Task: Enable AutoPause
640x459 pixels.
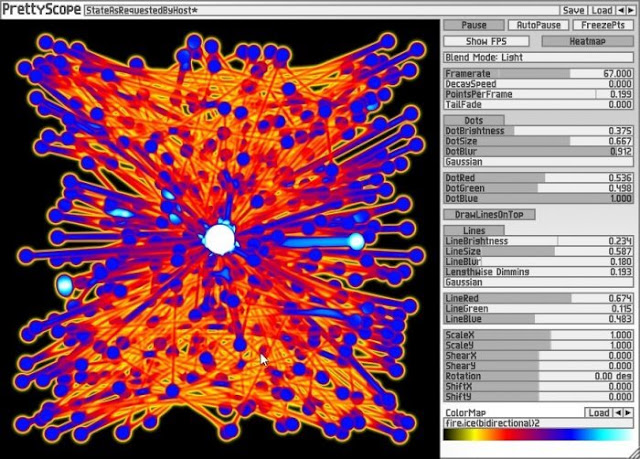Action: click(538, 25)
